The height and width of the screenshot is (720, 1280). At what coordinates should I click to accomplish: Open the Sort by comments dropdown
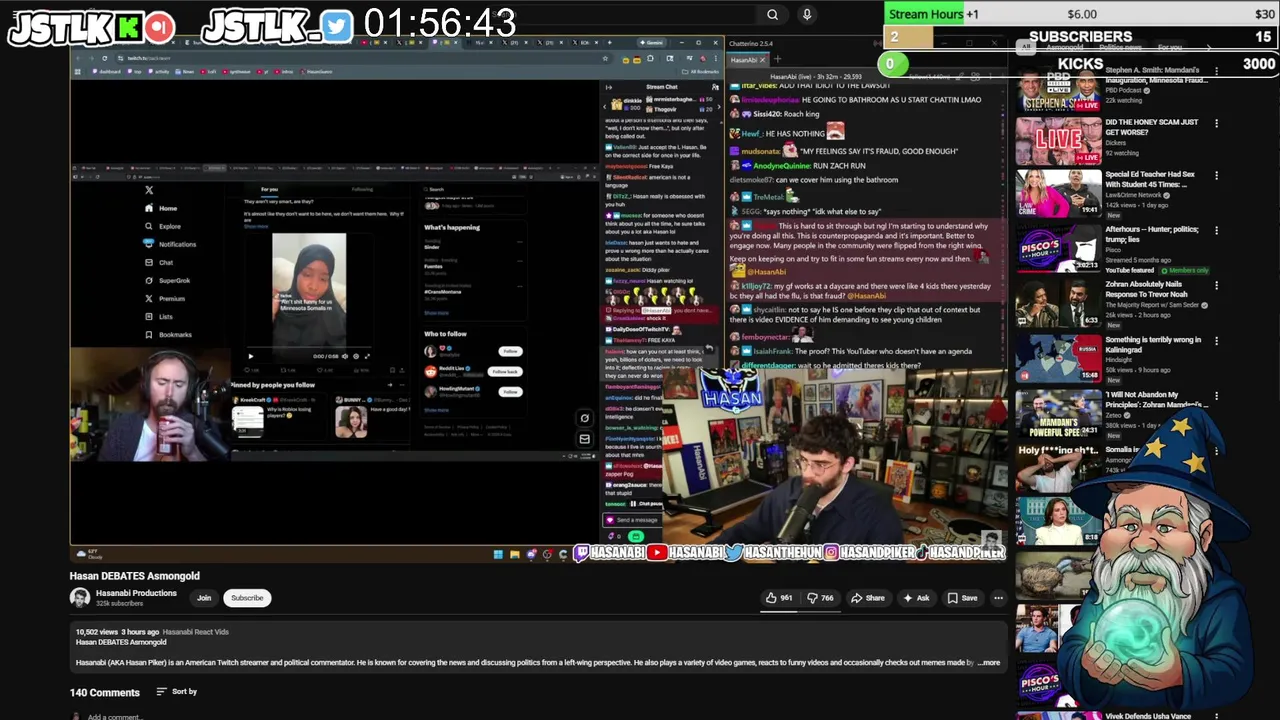[x=176, y=692]
